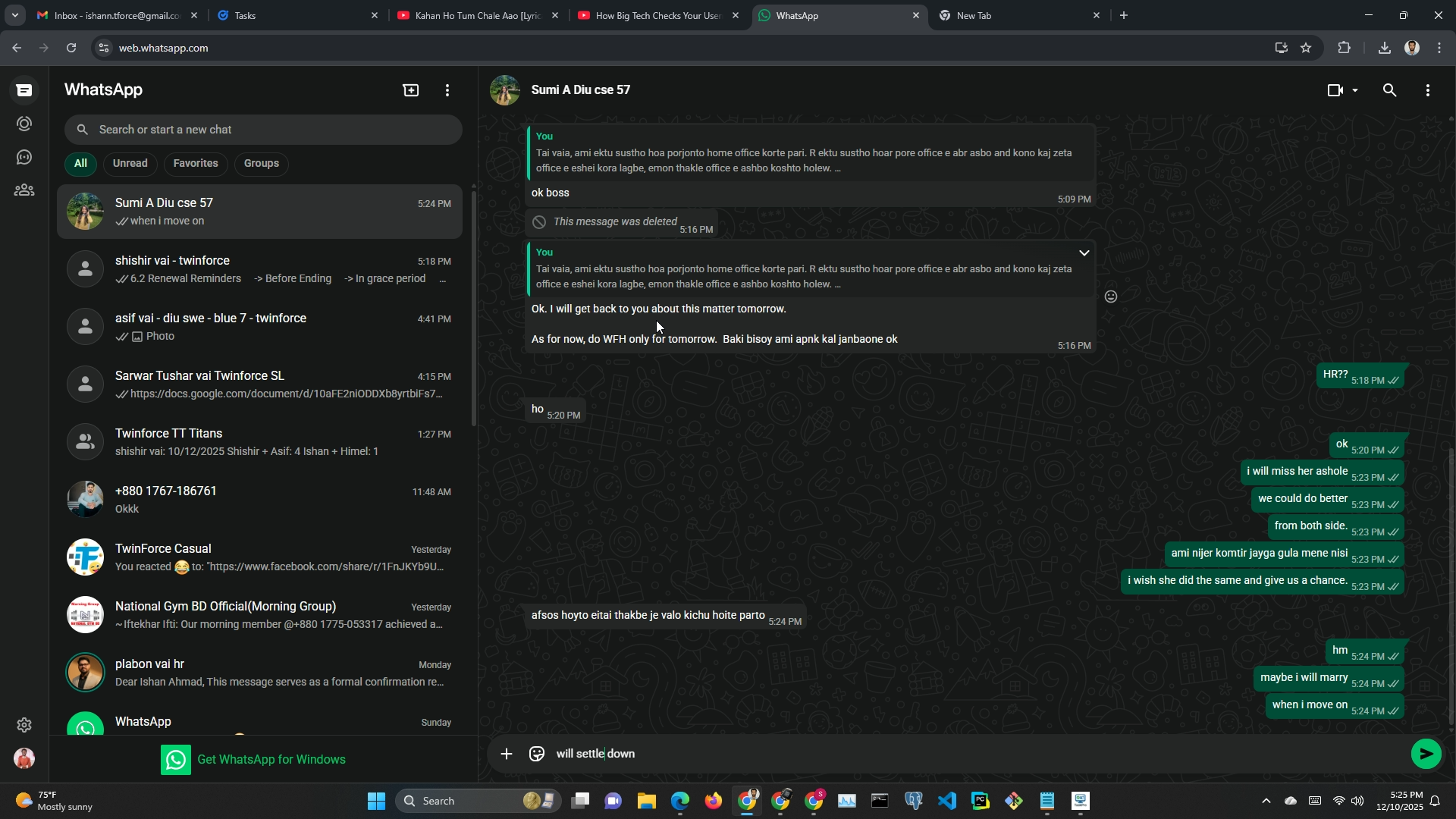The image size is (1456, 819).
Task: Select the Unread filter chip
Action: pyautogui.click(x=130, y=164)
